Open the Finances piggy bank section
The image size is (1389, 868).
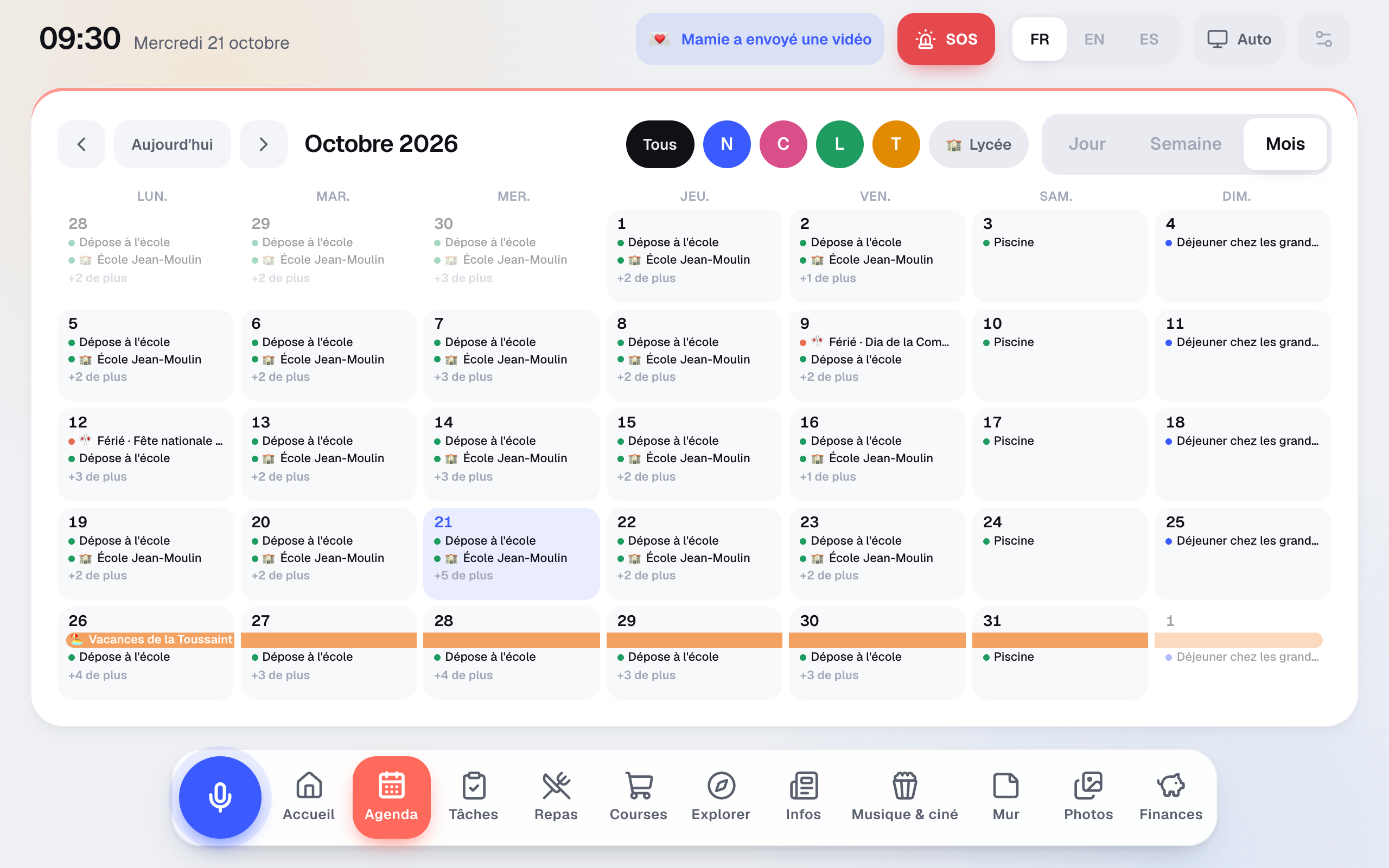[x=1171, y=797]
